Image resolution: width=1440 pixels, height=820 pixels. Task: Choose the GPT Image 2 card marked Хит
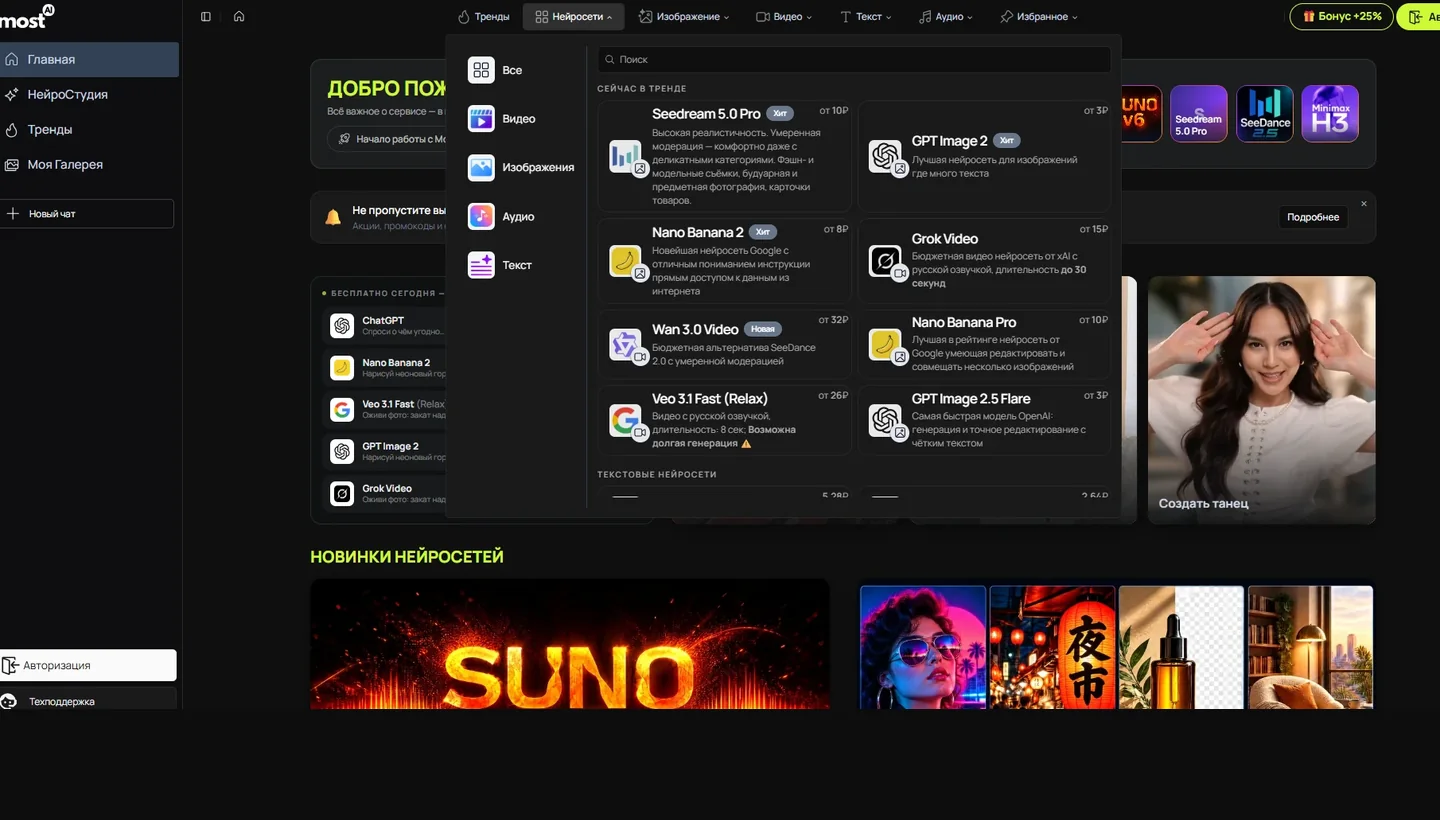984,155
